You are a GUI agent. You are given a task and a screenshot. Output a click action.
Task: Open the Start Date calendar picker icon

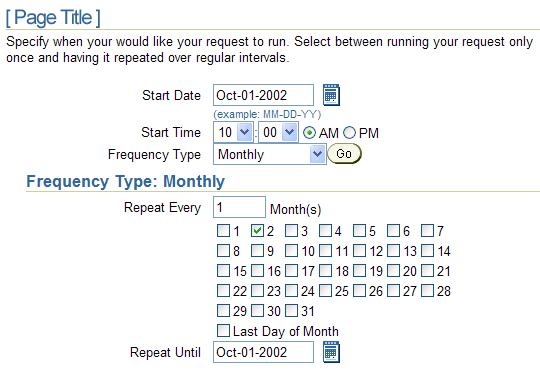tap(331, 95)
